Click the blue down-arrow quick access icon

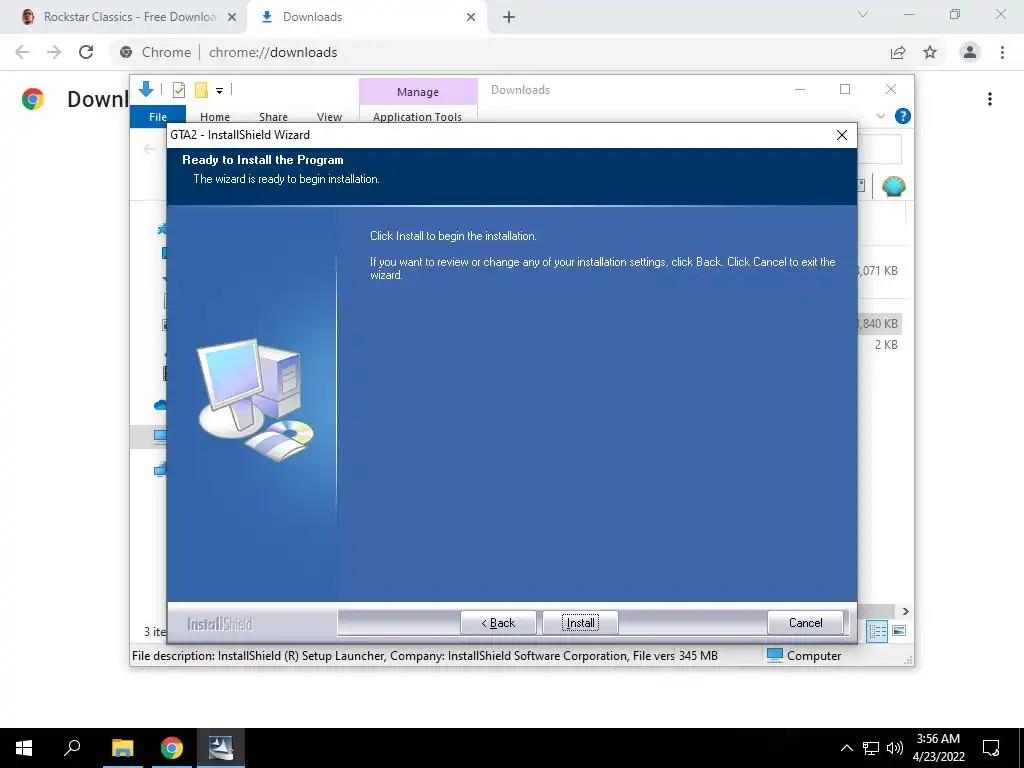tap(146, 89)
